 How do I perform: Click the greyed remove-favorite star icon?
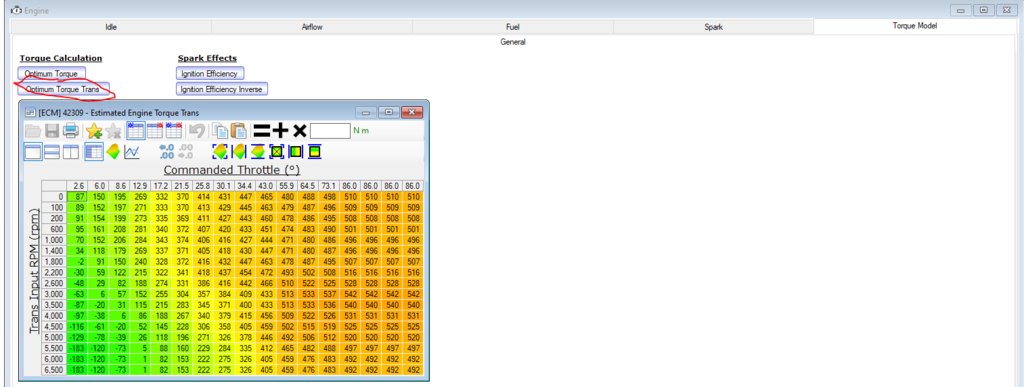(113, 130)
